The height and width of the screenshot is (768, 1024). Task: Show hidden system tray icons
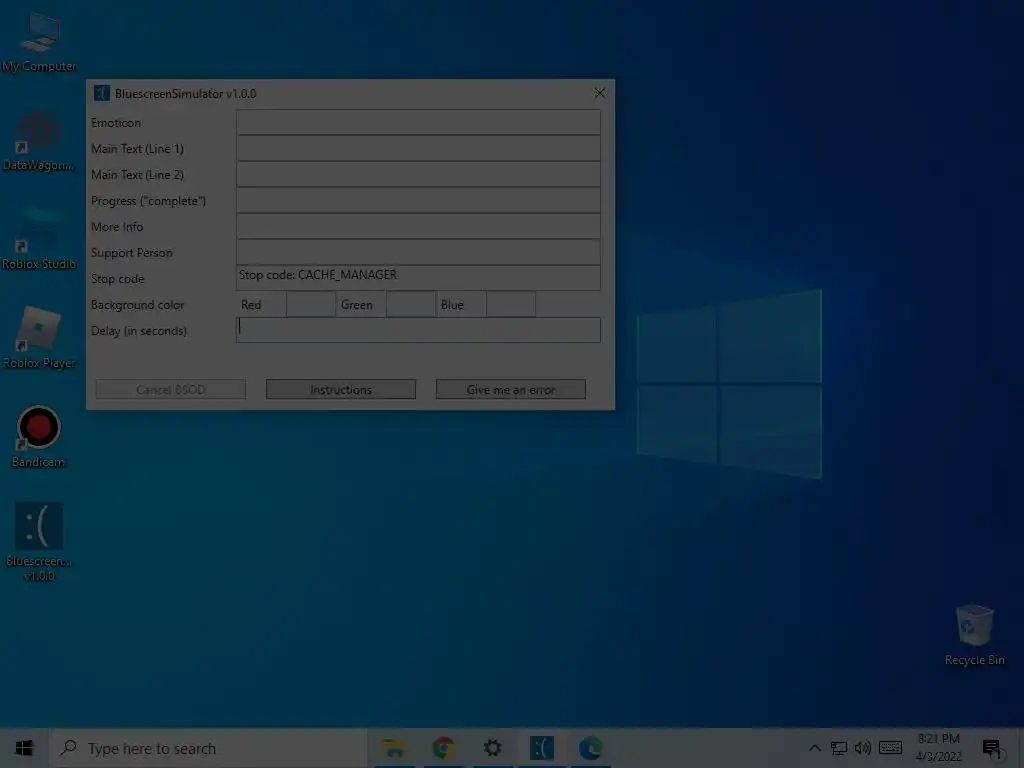coord(814,748)
